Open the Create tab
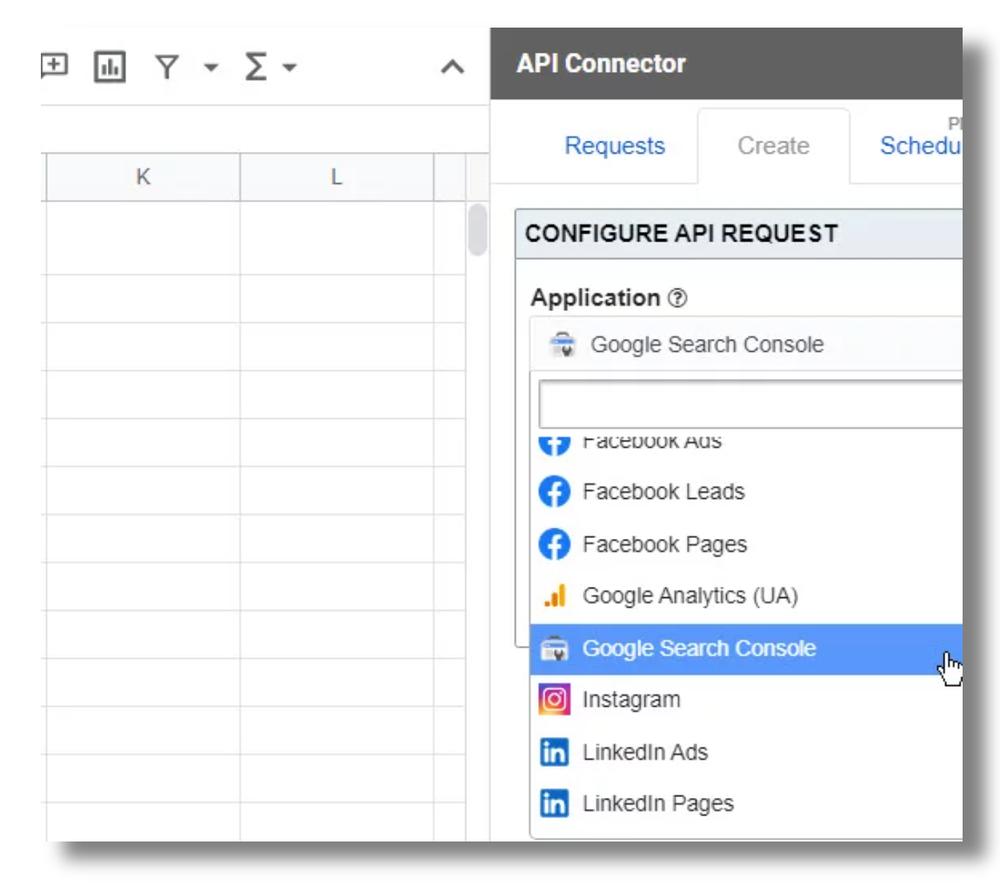This screenshot has height=883, width=1000. click(x=774, y=146)
